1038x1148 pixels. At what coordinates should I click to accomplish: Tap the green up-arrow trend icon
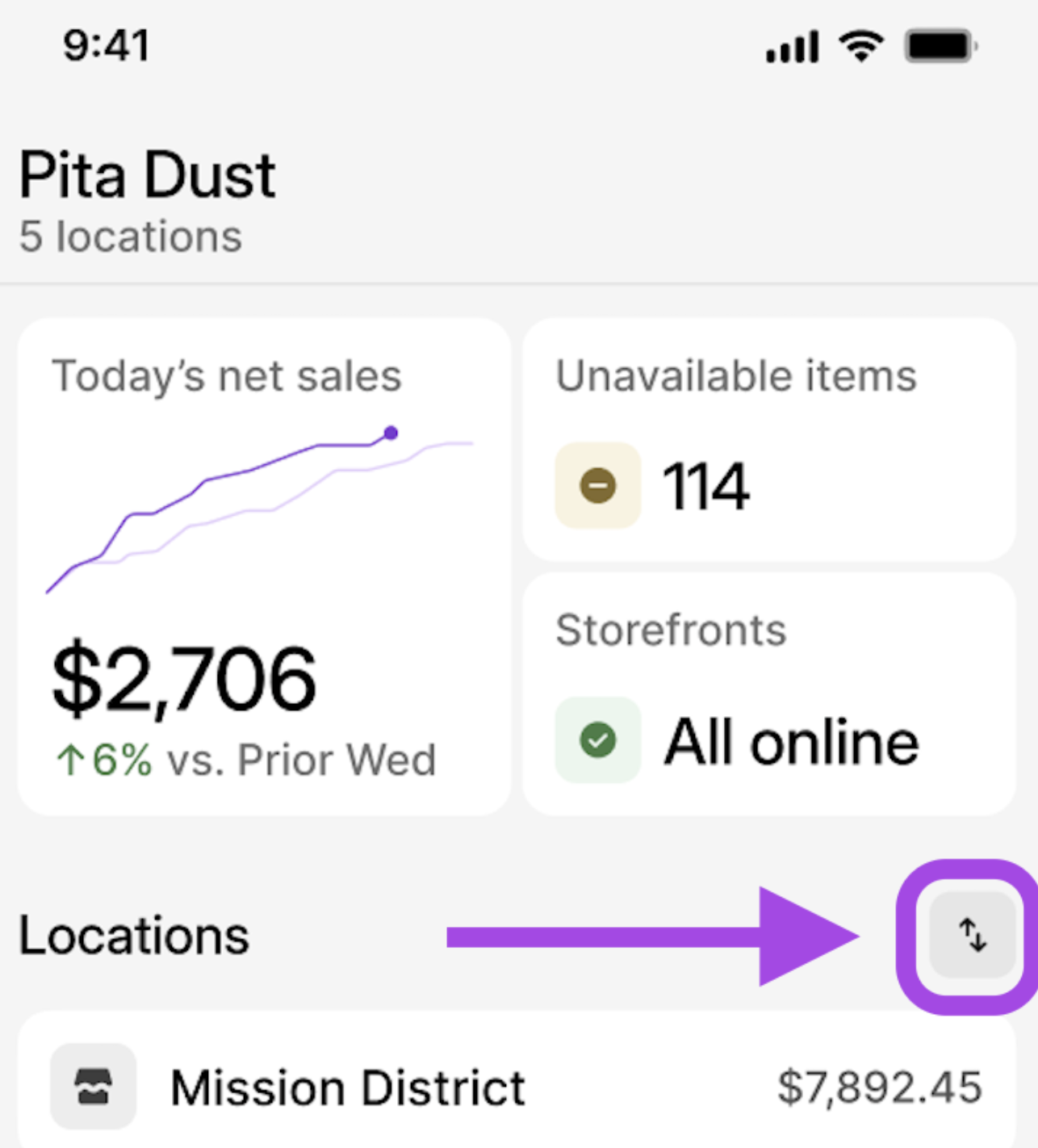coord(70,760)
